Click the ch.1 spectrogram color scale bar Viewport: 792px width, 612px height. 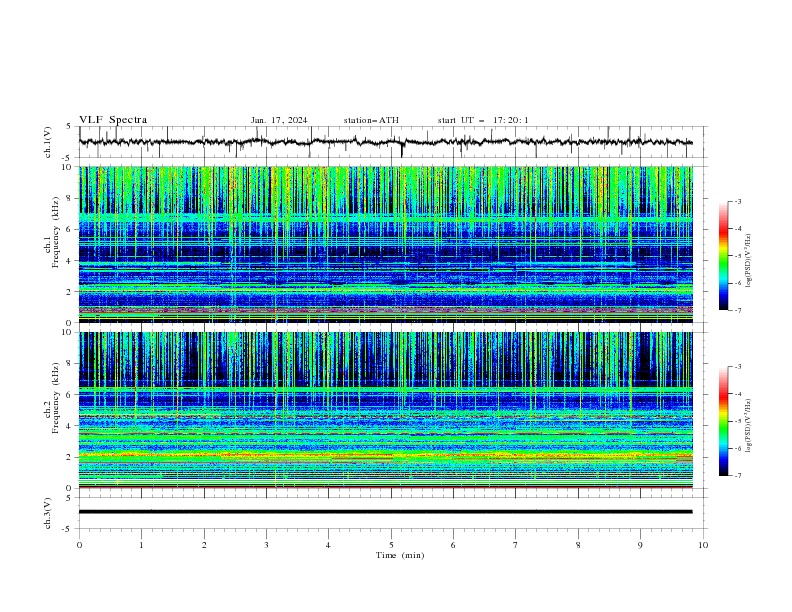click(723, 255)
